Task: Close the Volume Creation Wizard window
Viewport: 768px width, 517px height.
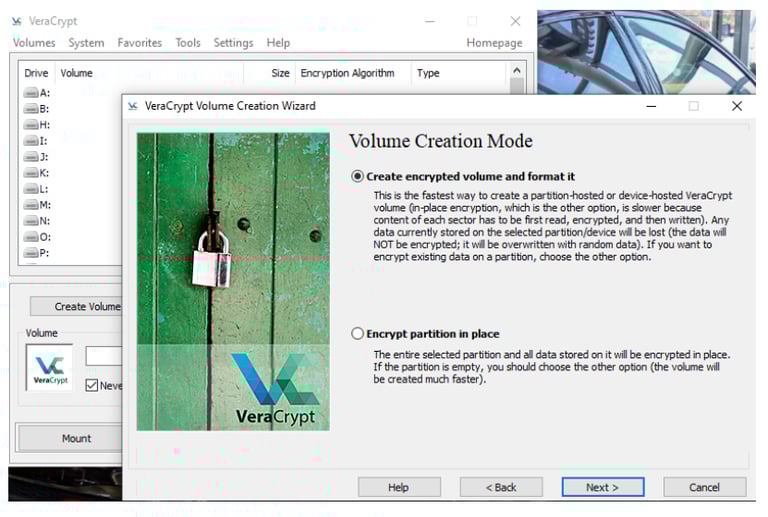Action: coord(737,106)
